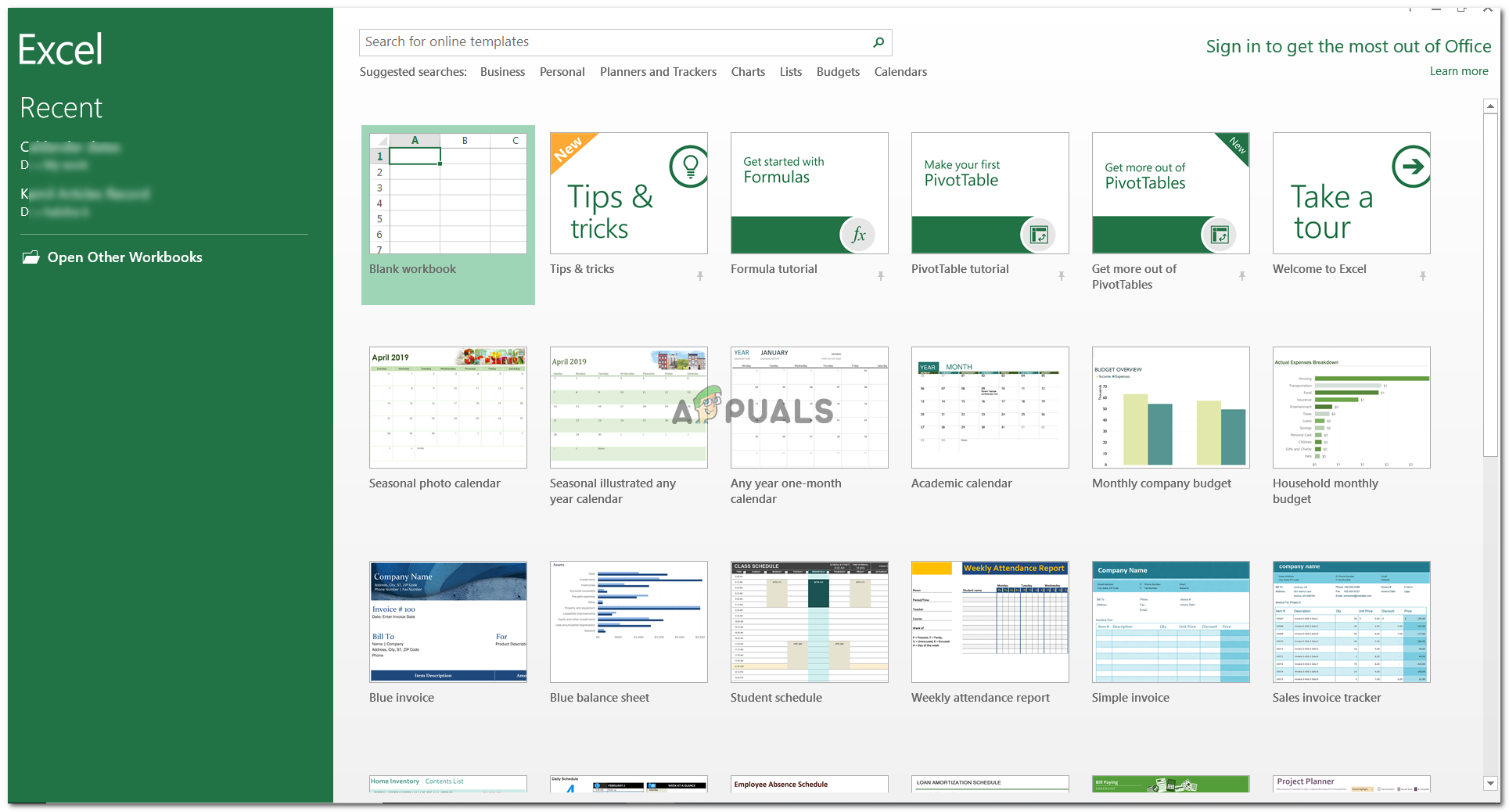Click the vertical scrollbar thumb in templates pane
This screenshot has width=1509, height=812.
(x=1490, y=285)
